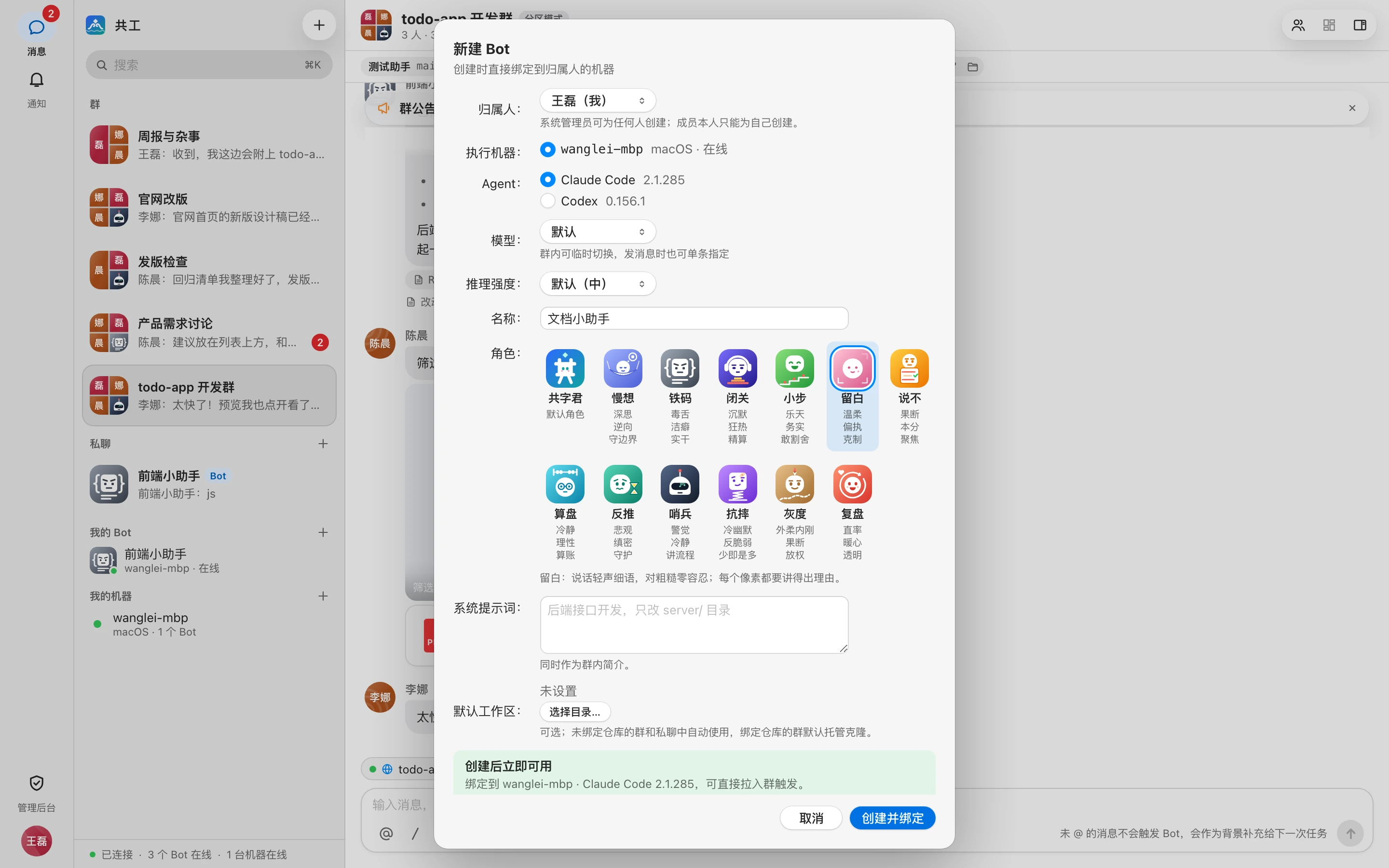
Task: Click the 创建并绑定 button
Action: (x=892, y=818)
